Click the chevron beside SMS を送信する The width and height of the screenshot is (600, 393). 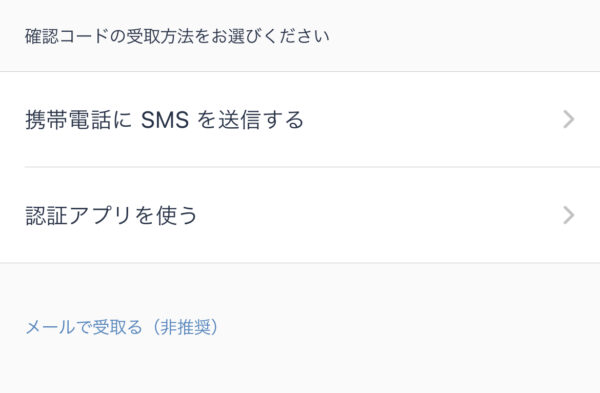pyautogui.click(x=569, y=119)
